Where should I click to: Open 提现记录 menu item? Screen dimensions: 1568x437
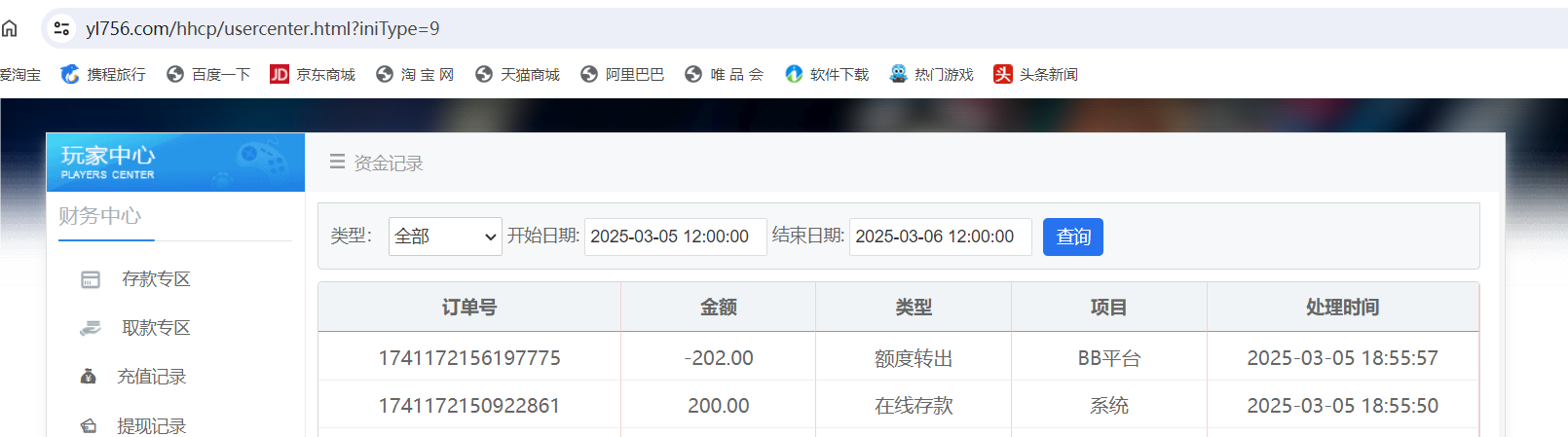152,425
